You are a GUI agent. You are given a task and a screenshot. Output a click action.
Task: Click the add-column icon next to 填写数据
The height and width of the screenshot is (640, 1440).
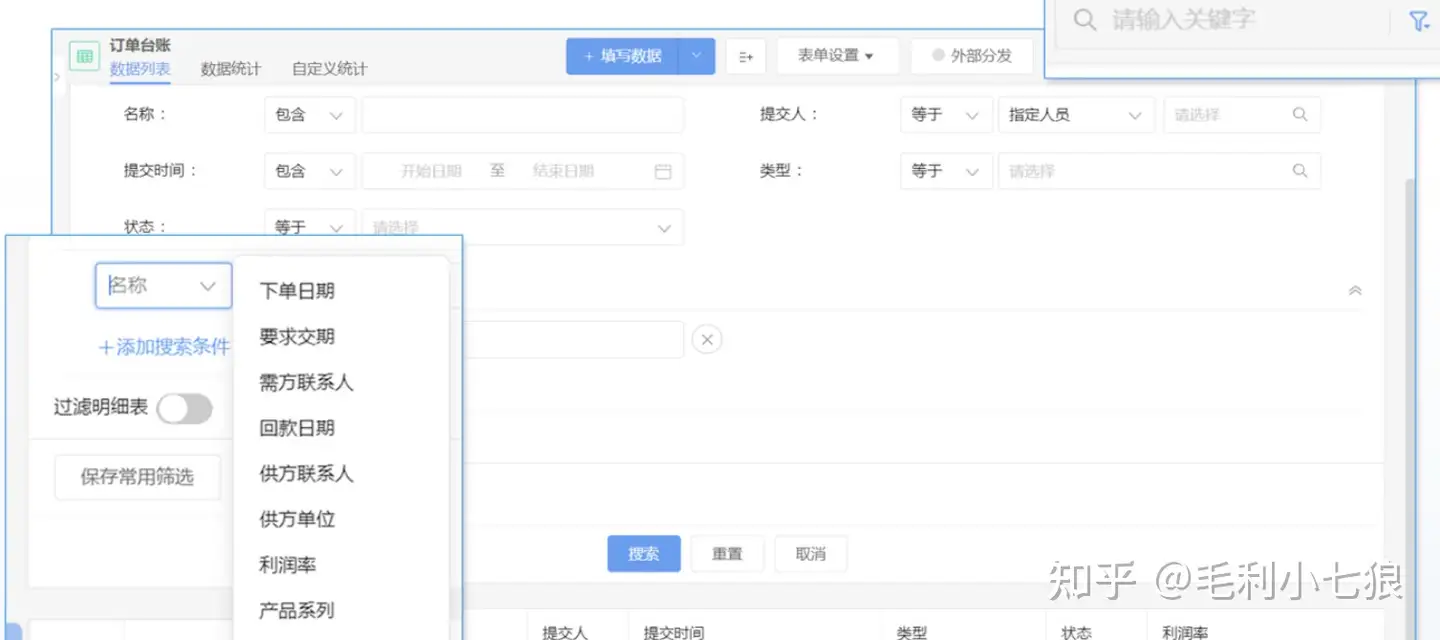click(746, 56)
